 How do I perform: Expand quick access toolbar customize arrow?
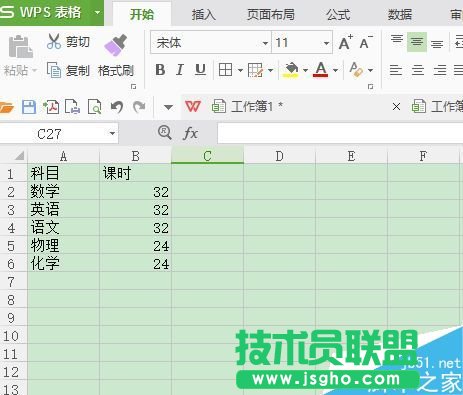(168, 107)
